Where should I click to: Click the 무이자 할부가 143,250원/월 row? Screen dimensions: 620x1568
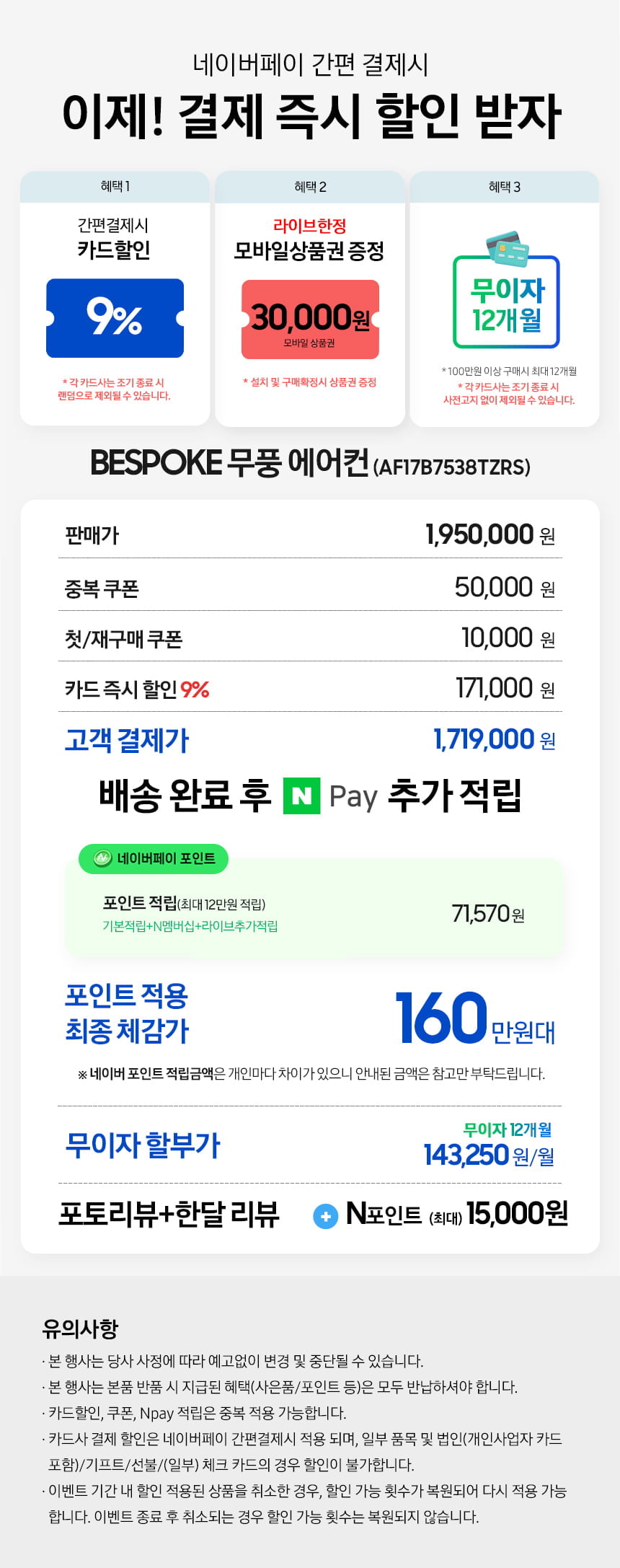tap(310, 1145)
